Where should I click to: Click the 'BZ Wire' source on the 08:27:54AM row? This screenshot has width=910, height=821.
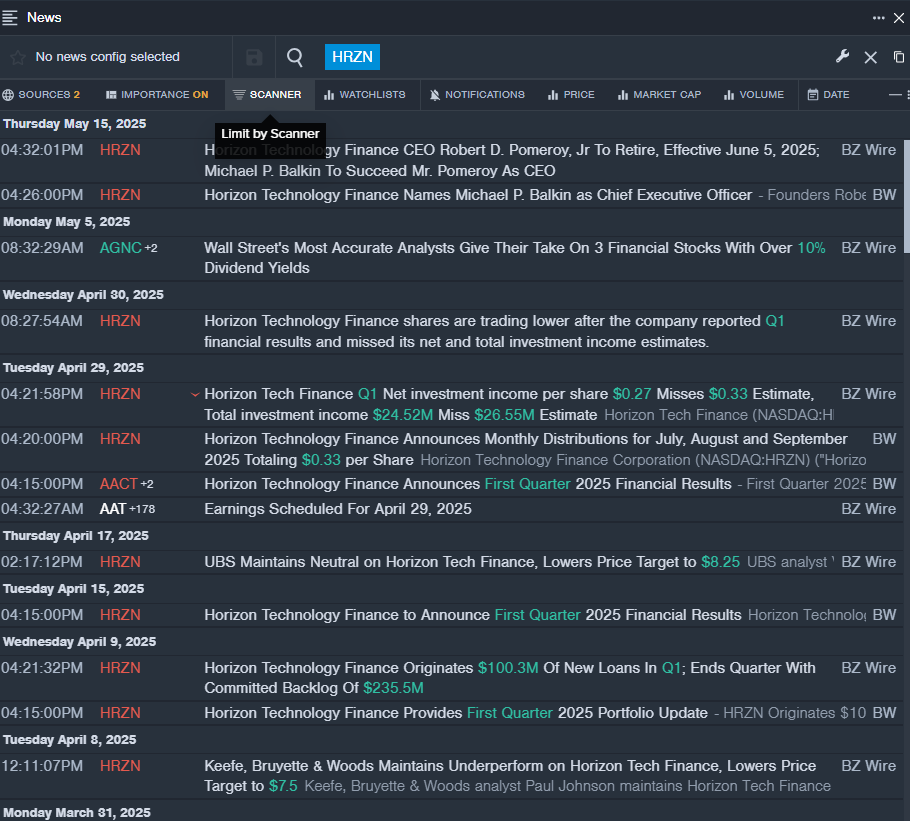click(869, 321)
